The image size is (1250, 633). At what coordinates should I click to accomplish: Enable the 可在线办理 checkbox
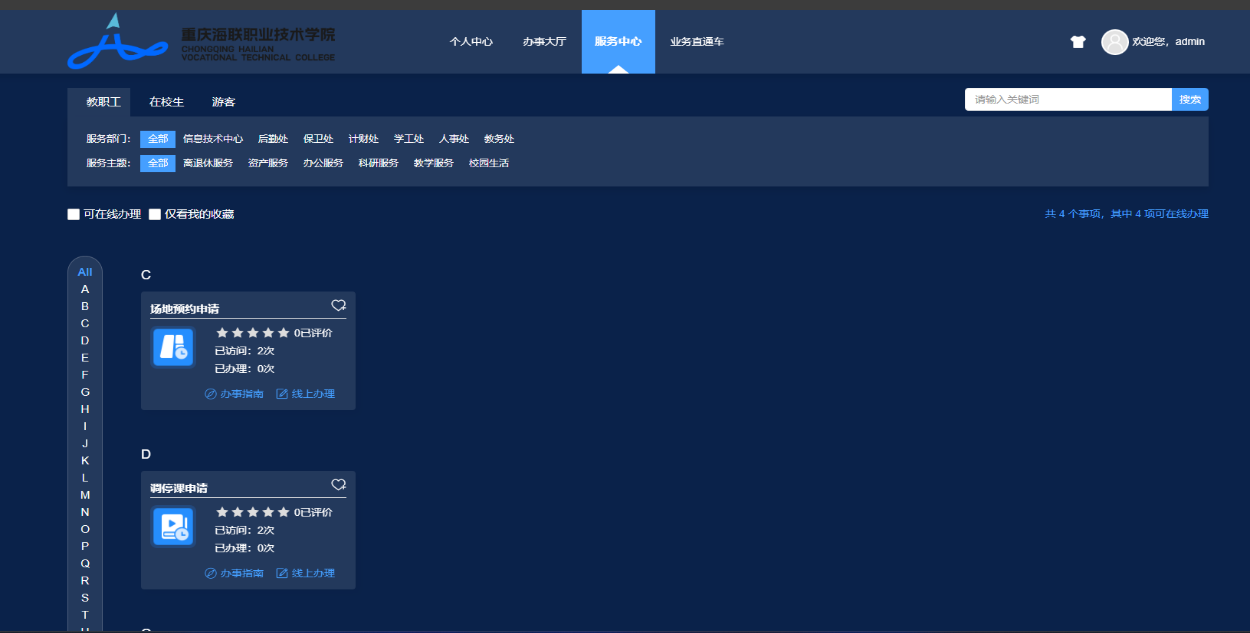[x=73, y=214]
